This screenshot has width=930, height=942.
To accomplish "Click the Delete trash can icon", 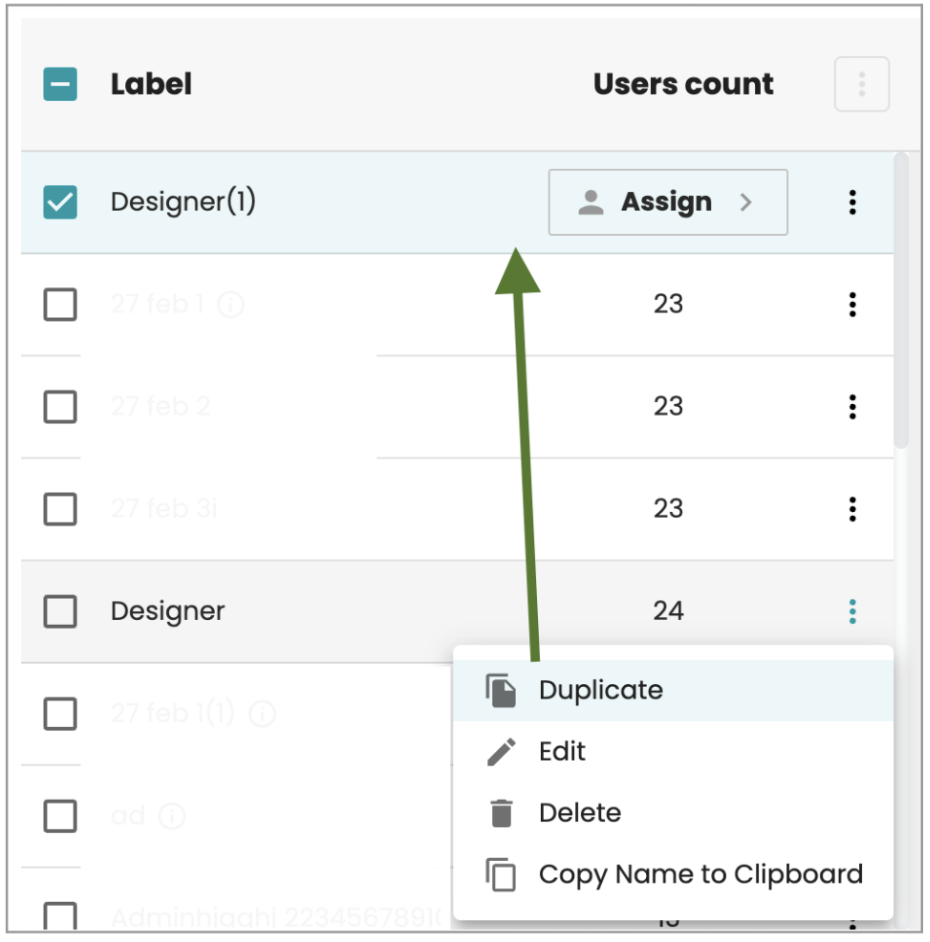I will [501, 814].
